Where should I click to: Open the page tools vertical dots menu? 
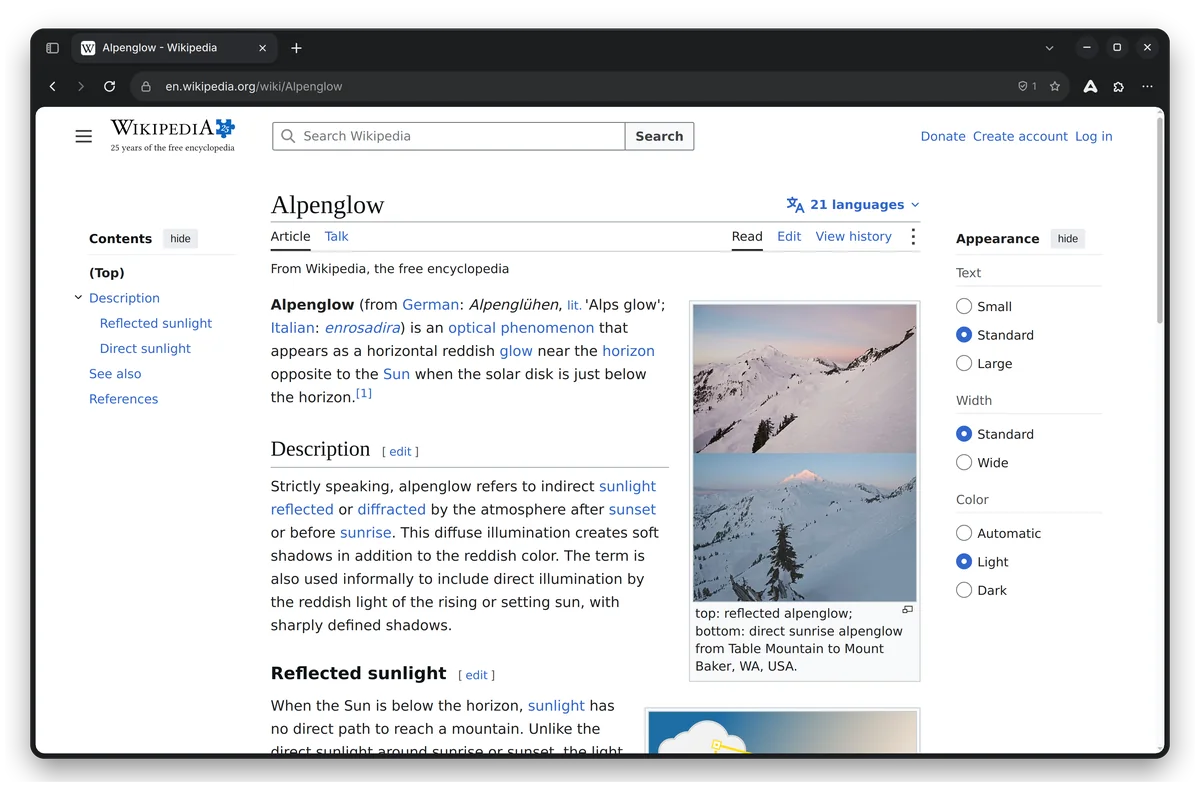(x=913, y=237)
